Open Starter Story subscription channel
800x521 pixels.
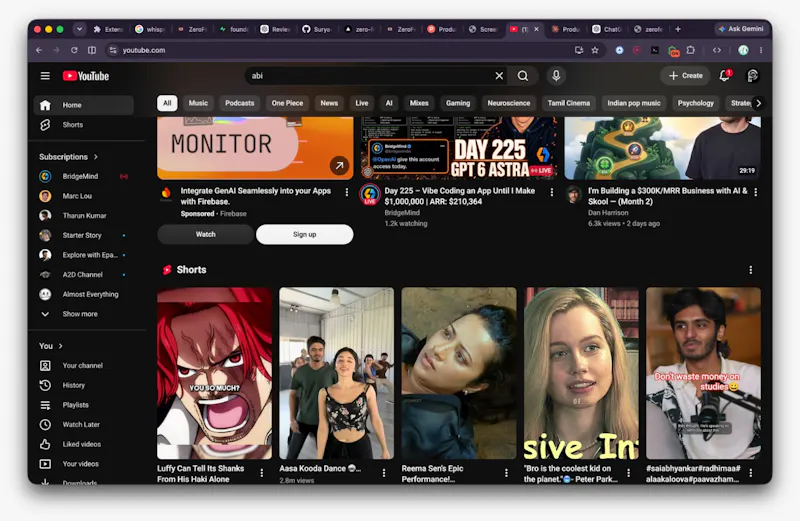pyautogui.click(x=84, y=235)
